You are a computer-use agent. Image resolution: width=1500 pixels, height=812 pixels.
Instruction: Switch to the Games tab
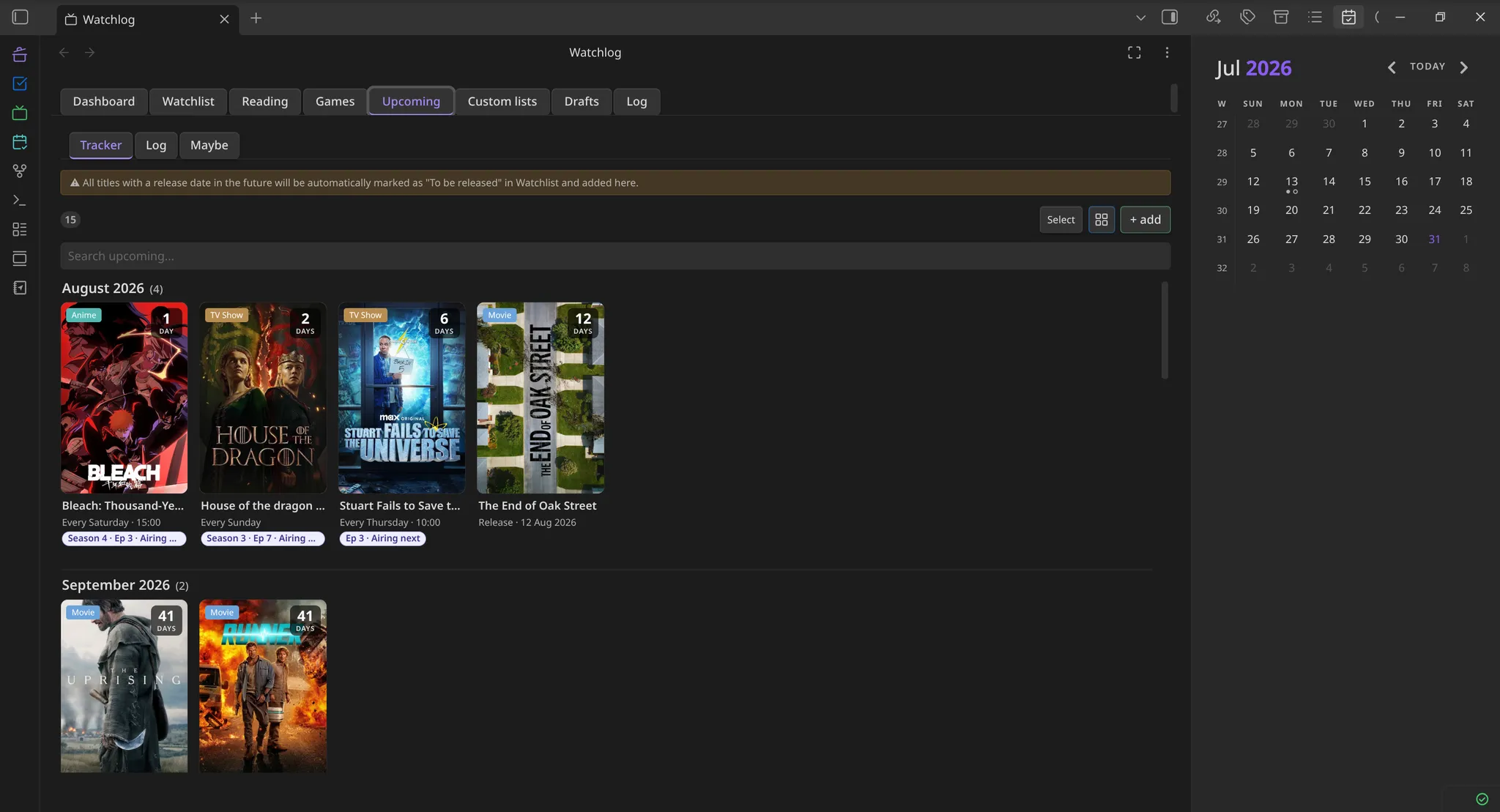pyautogui.click(x=335, y=102)
